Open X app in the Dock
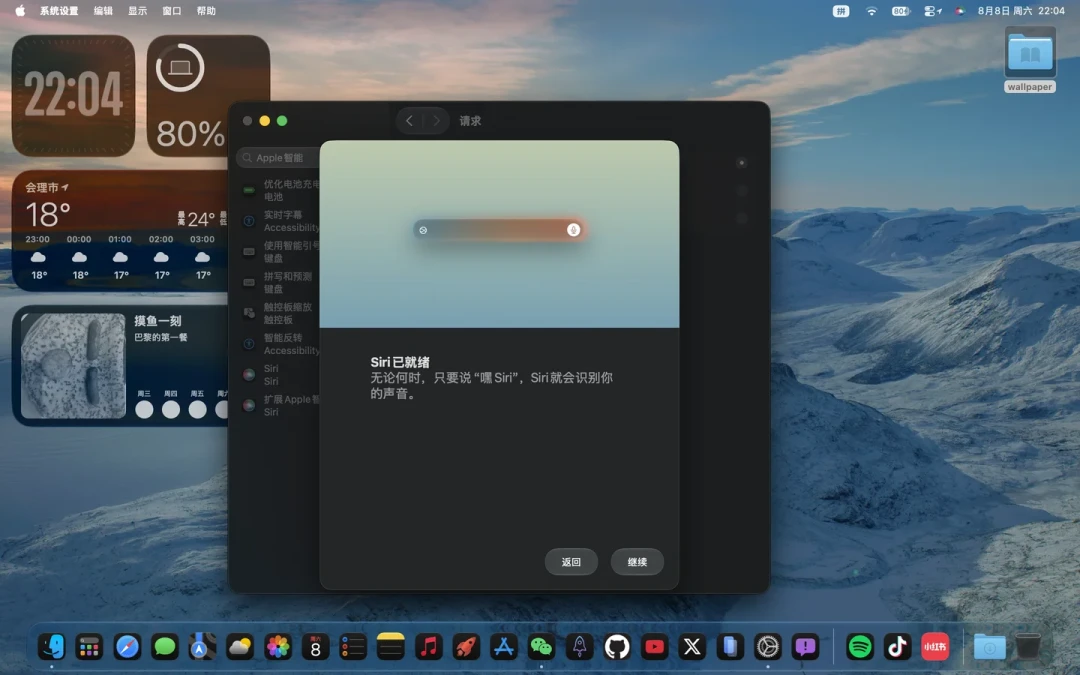This screenshot has width=1080, height=675. click(692, 647)
